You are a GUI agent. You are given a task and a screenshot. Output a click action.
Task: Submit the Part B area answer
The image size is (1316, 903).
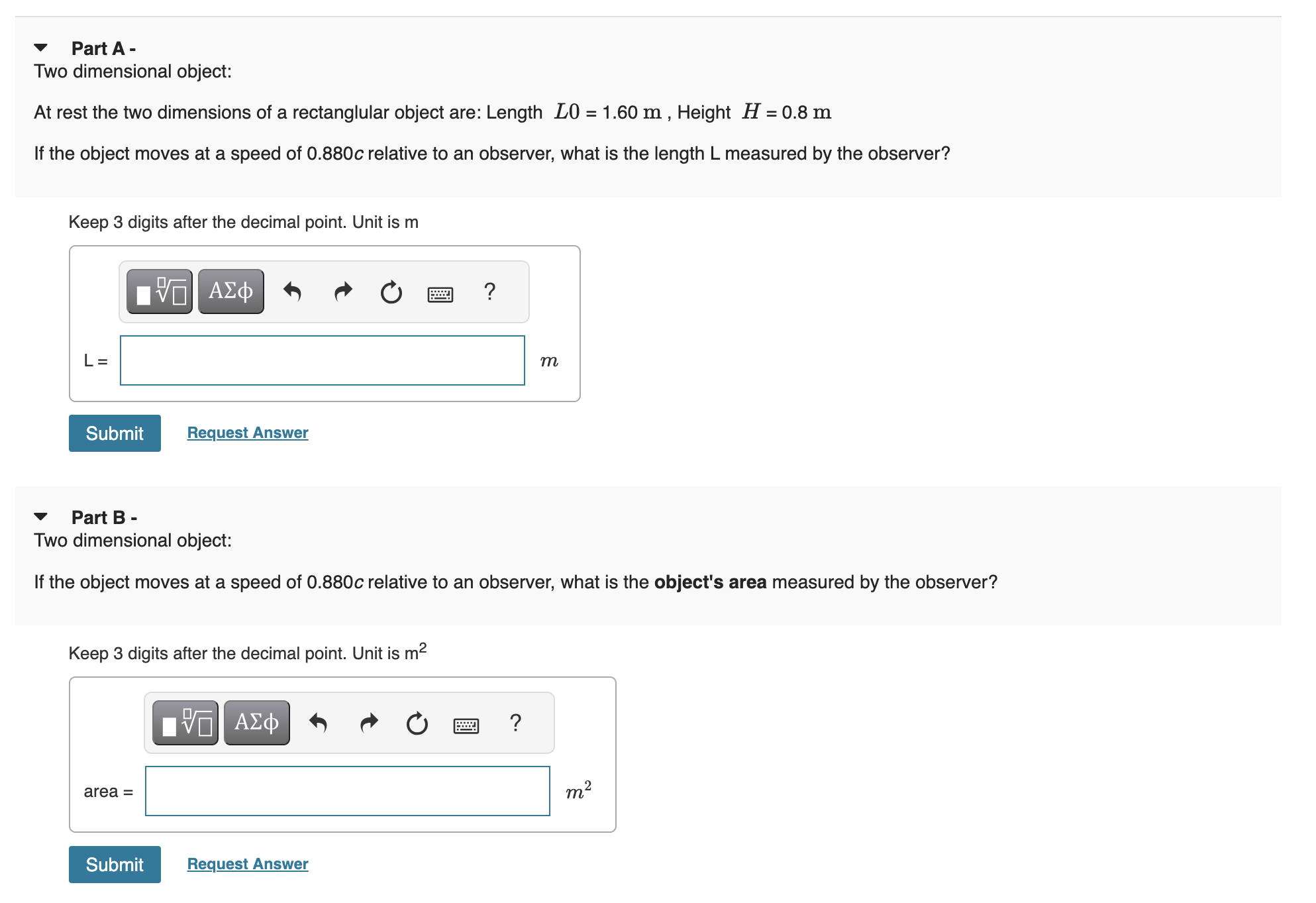(x=114, y=864)
